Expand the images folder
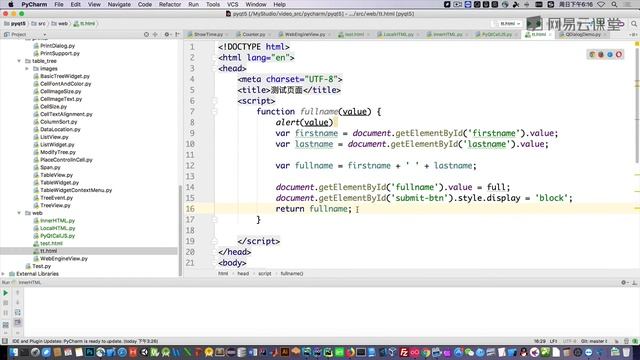Viewport: 640px width, 360px height. click(x=27, y=69)
